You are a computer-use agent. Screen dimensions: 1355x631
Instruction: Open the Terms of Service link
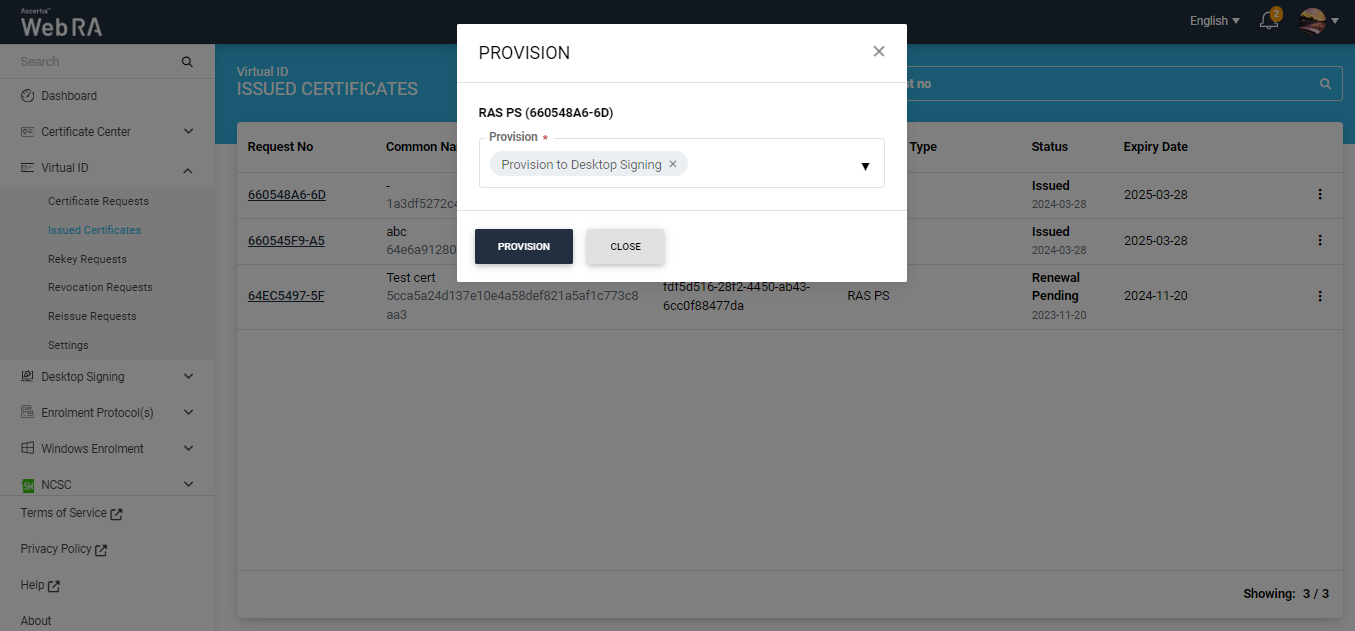tap(71, 513)
